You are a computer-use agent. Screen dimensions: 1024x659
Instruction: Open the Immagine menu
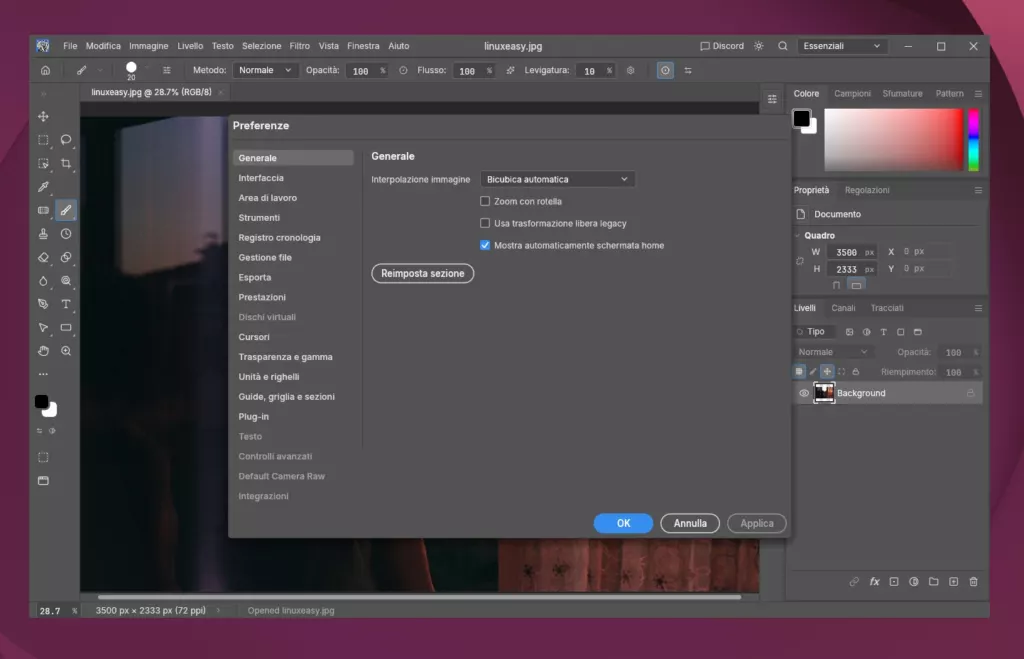[x=148, y=46]
